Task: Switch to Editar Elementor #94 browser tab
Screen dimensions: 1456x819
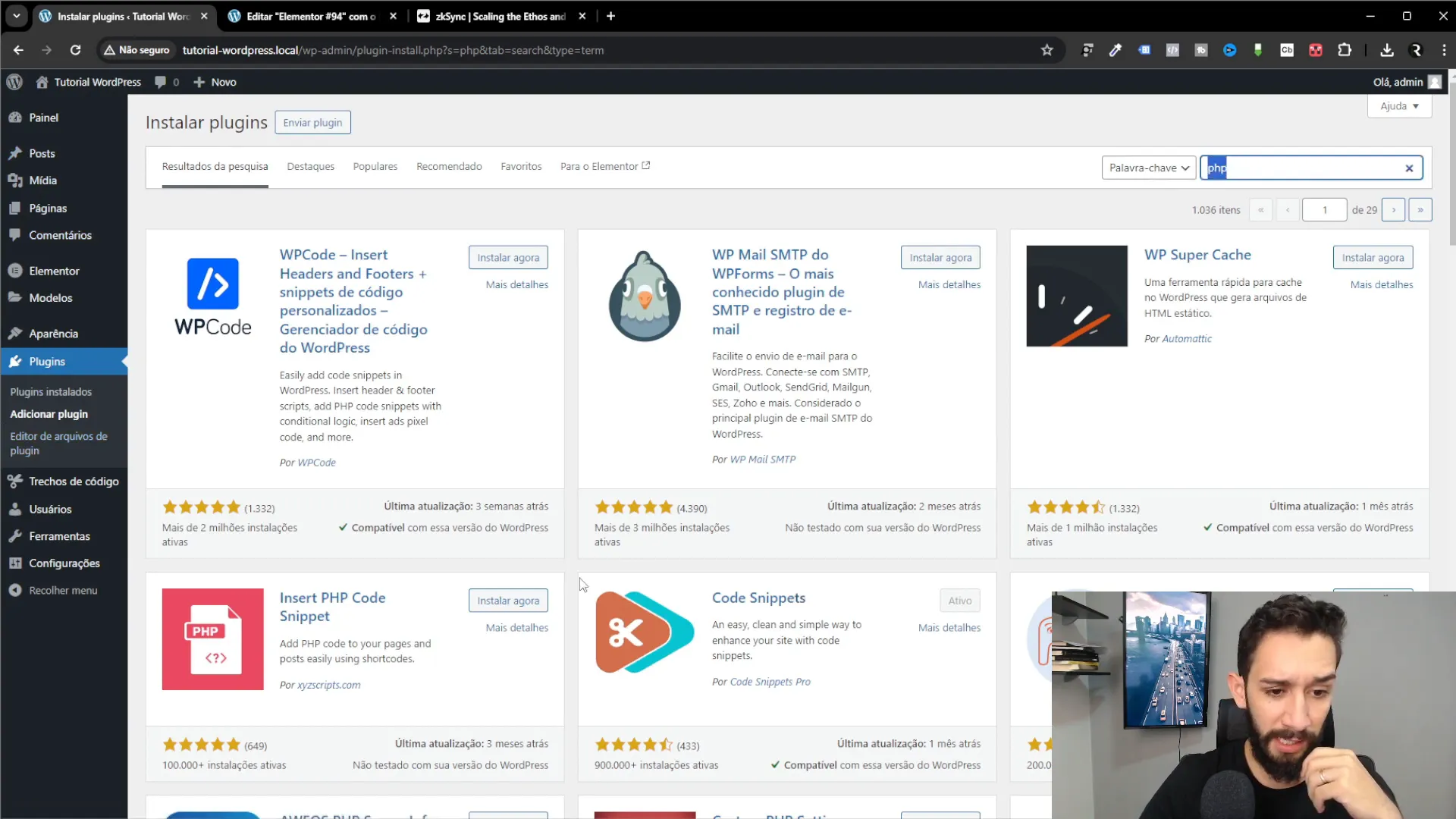Action: point(311,16)
